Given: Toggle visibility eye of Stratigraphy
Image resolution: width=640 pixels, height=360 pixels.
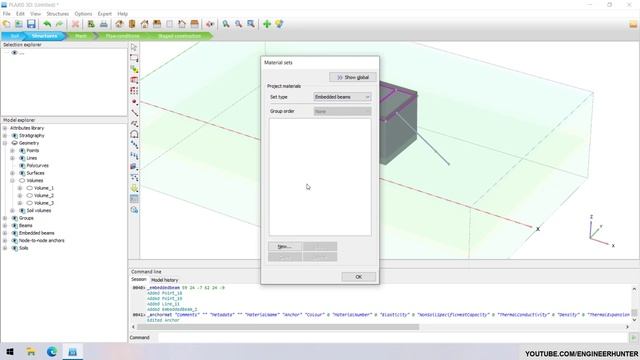Looking at the screenshot, I should pos(15,136).
